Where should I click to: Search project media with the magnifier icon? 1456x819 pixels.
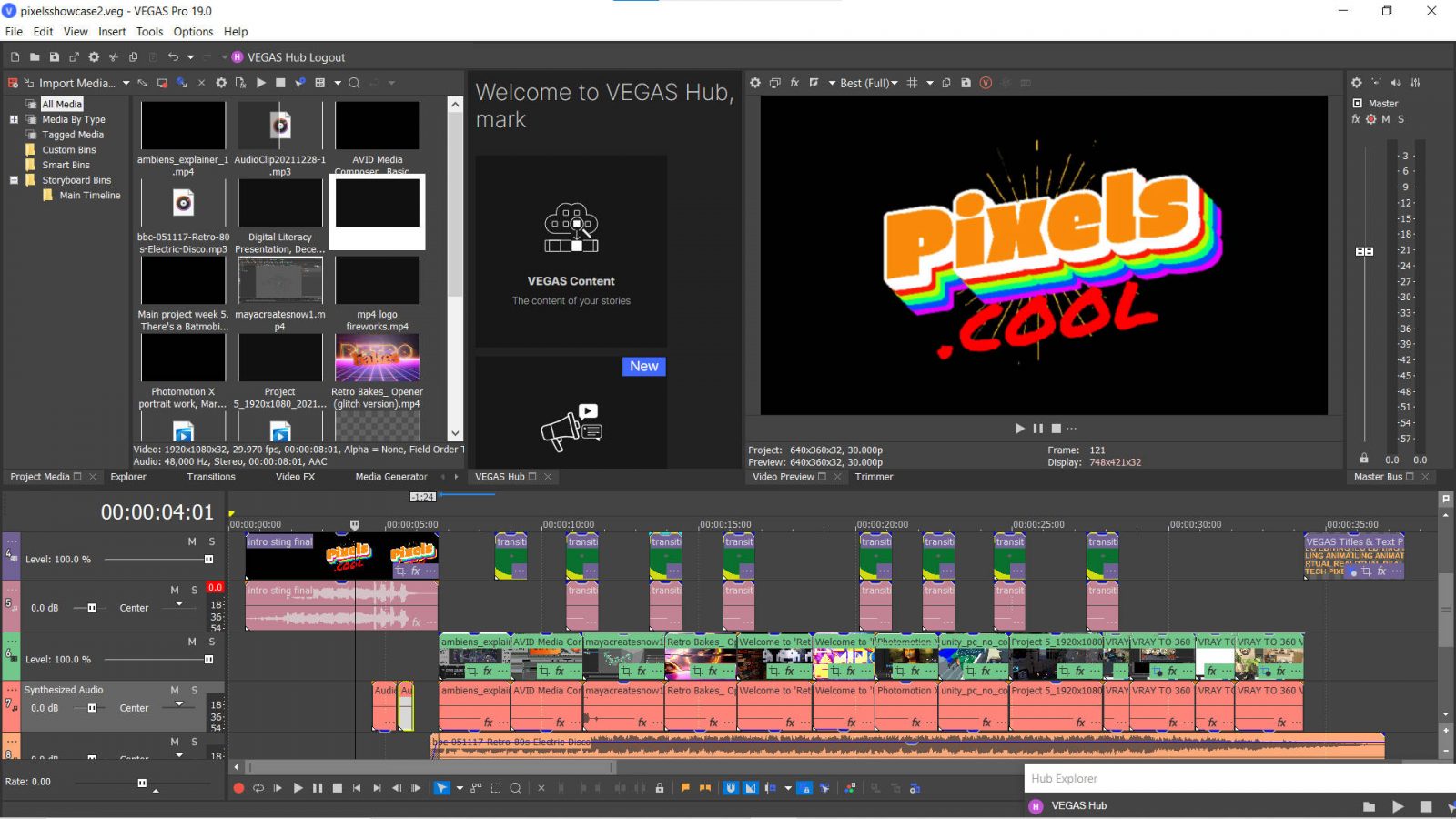click(354, 83)
